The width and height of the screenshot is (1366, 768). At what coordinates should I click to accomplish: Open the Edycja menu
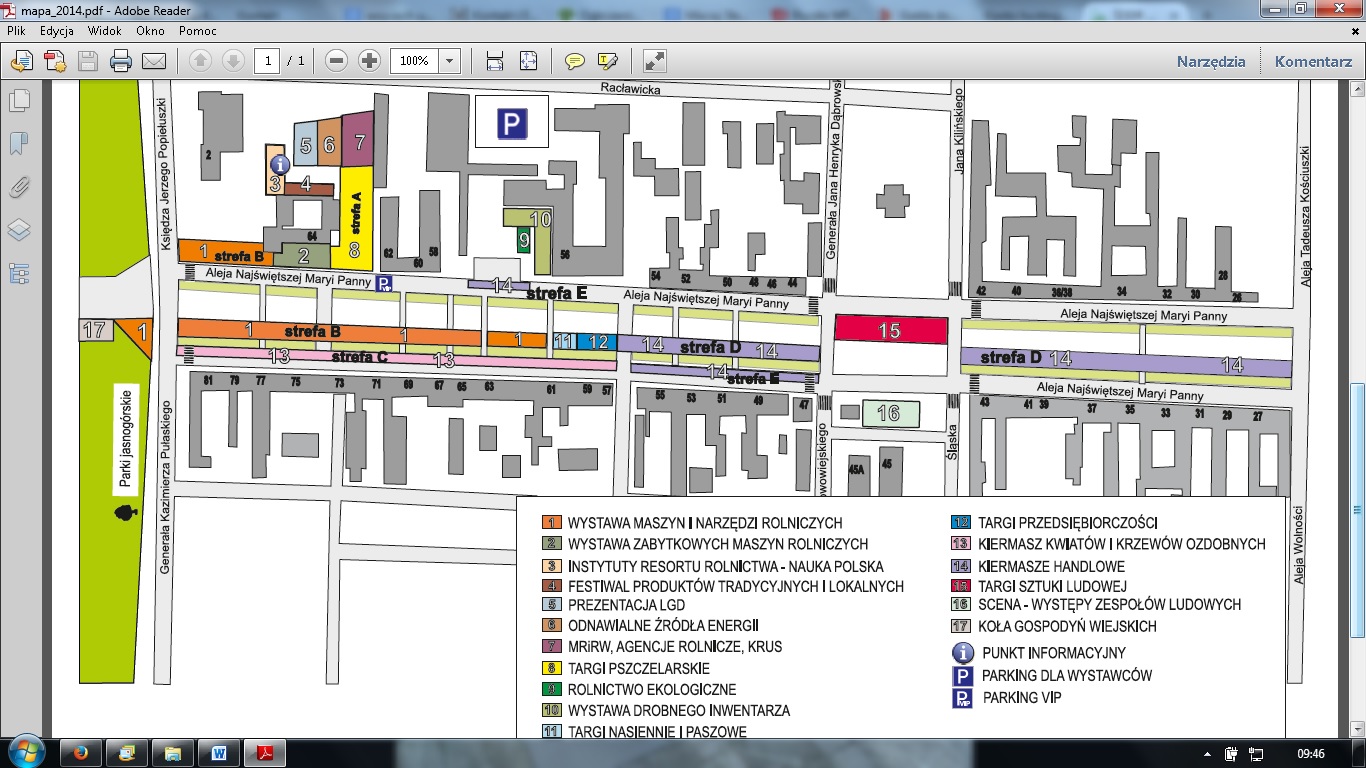coord(57,31)
